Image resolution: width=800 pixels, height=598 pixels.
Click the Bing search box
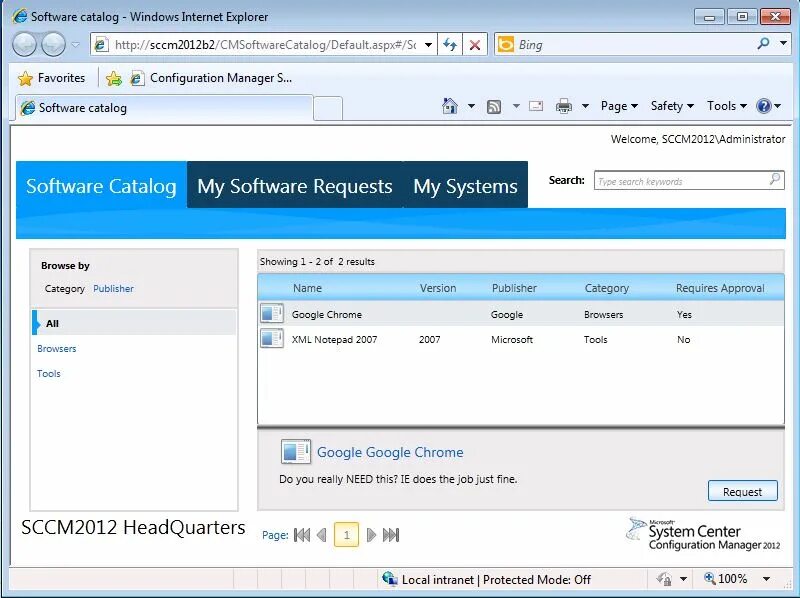633,45
